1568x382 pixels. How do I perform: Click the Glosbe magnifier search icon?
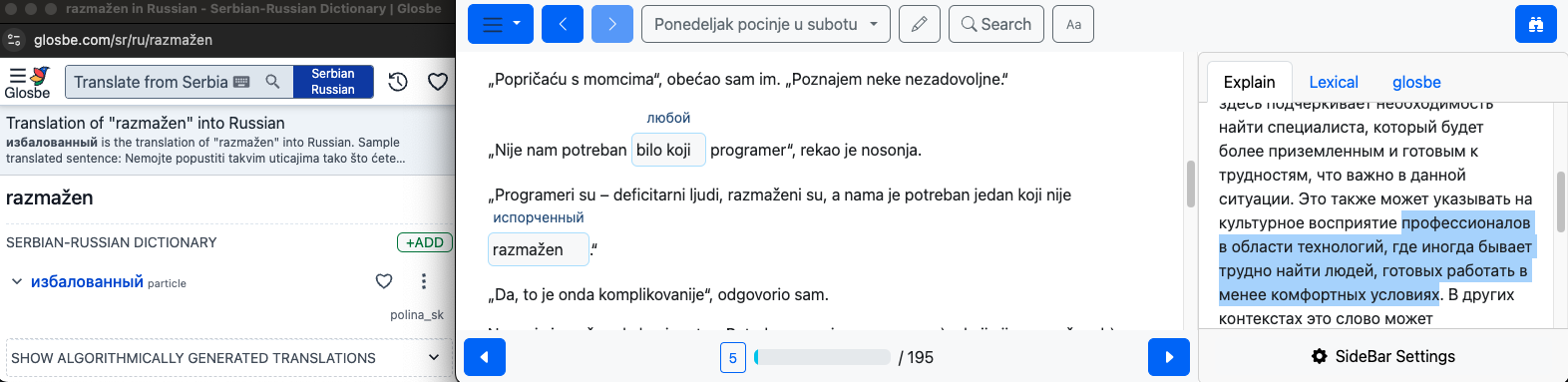tap(272, 82)
